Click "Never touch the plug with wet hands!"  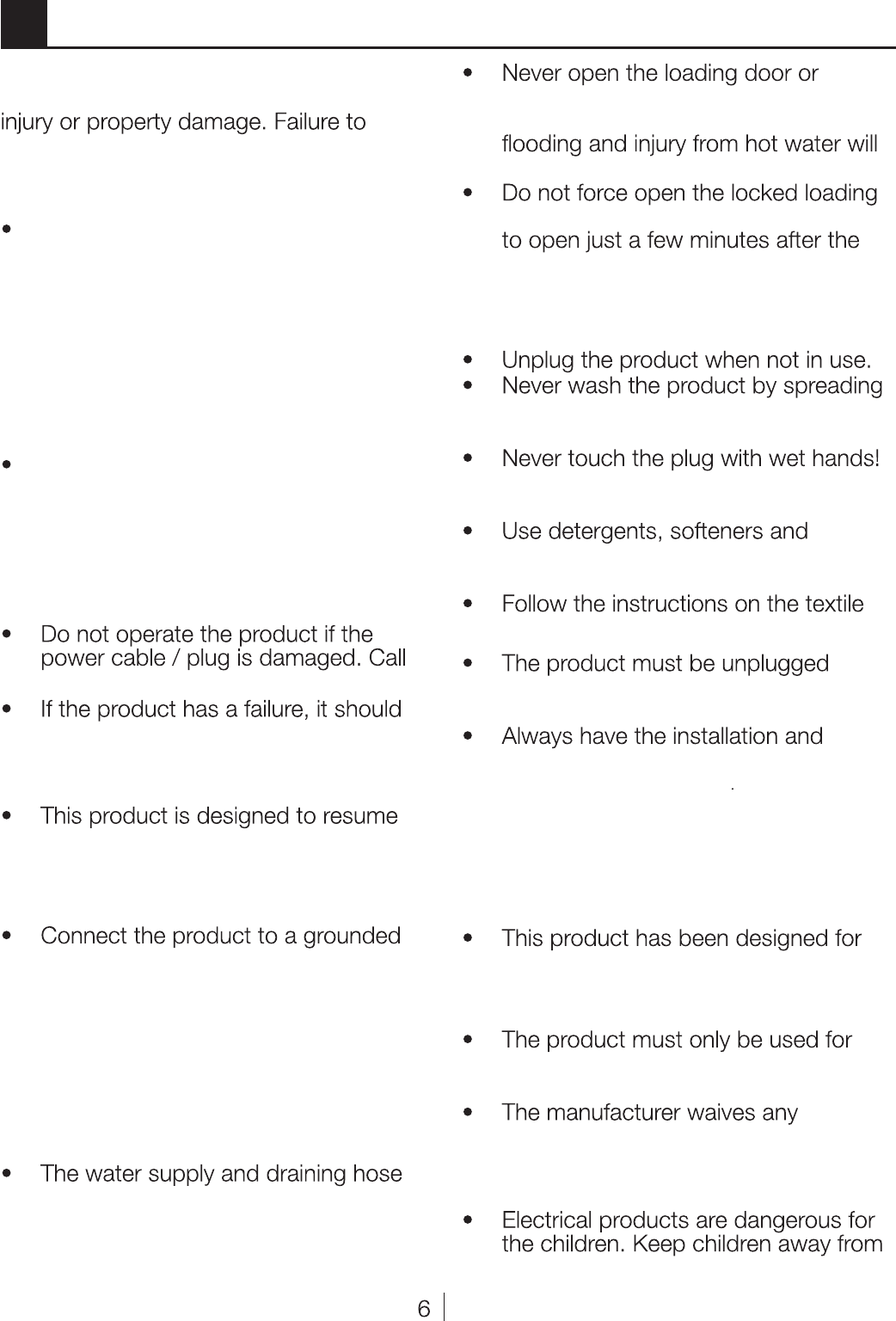point(690,458)
